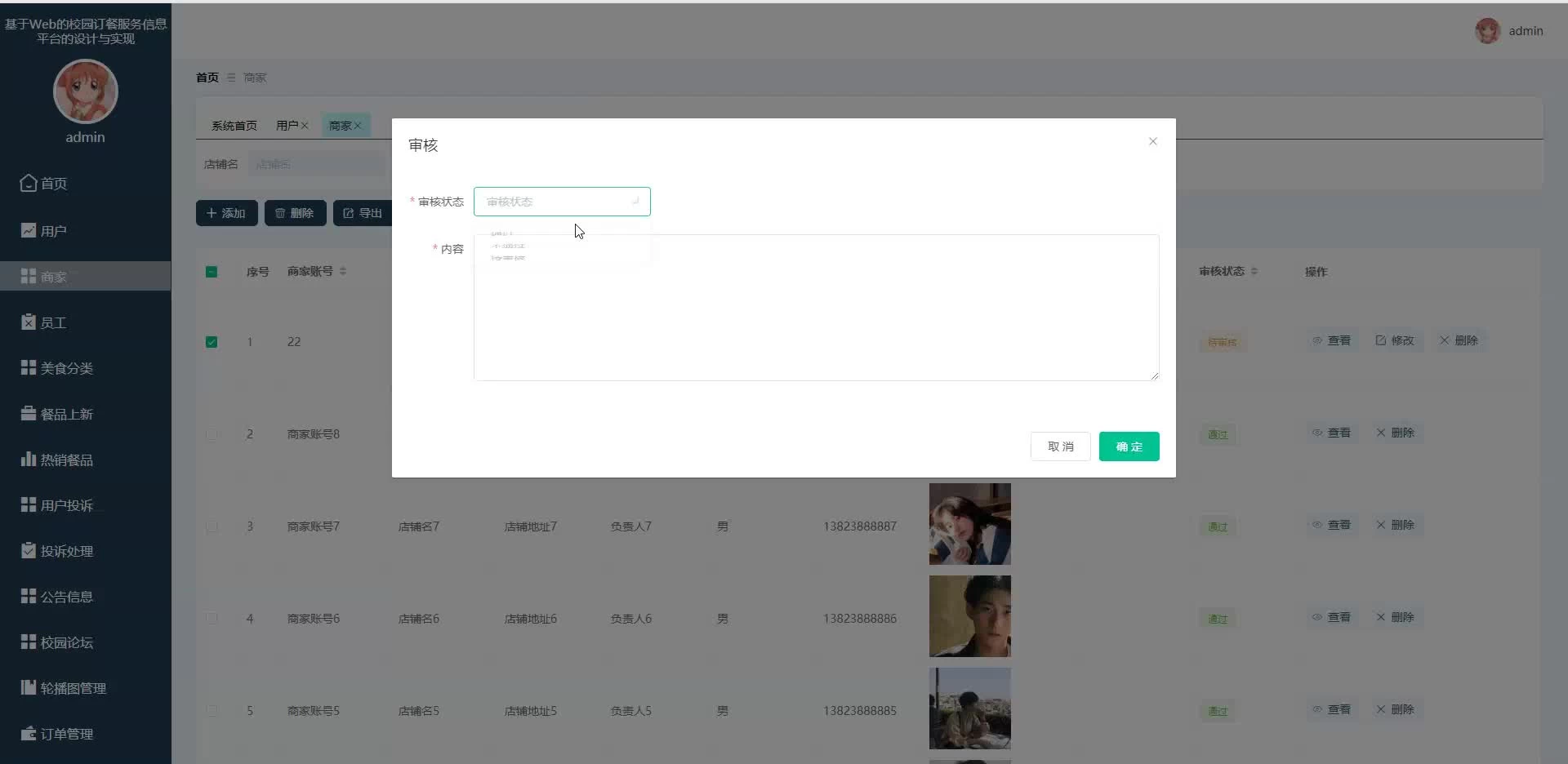The width and height of the screenshot is (1568, 764).
Task: Open the 首页 home icon in sidebar
Action: point(29,183)
